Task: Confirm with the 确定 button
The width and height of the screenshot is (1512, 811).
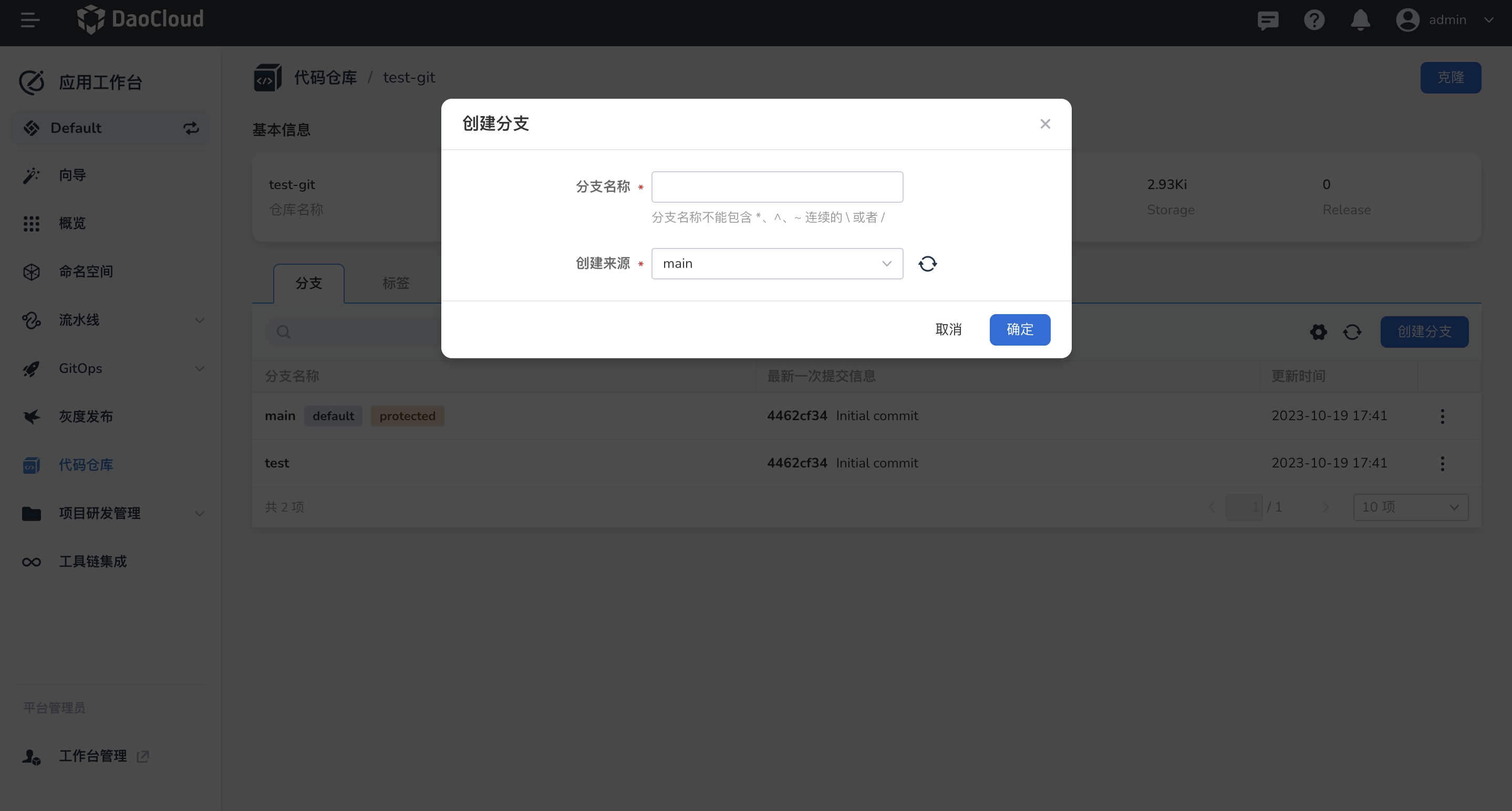Action: tap(1020, 330)
